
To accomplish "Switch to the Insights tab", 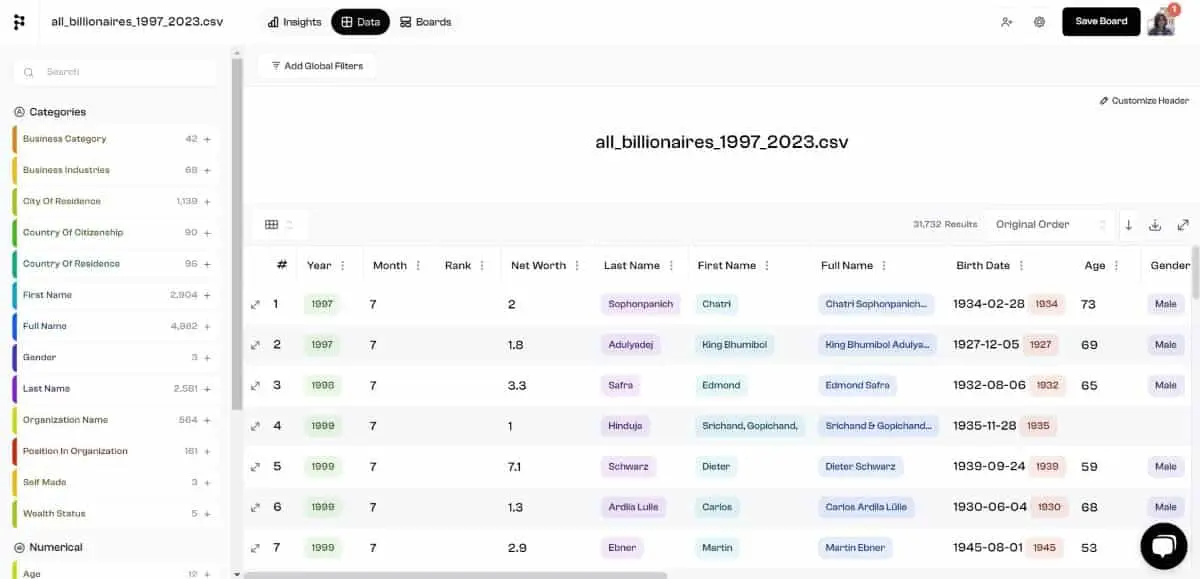I will pos(293,21).
